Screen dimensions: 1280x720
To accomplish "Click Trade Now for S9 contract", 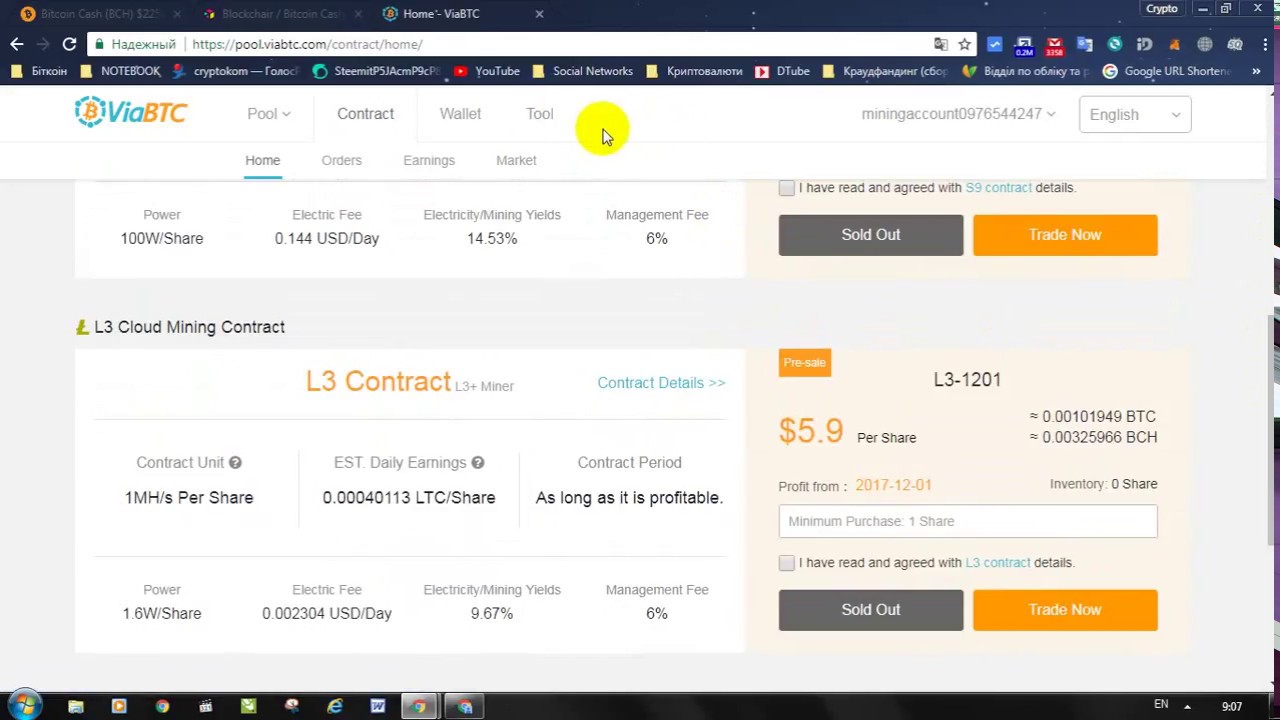I will coord(1065,235).
